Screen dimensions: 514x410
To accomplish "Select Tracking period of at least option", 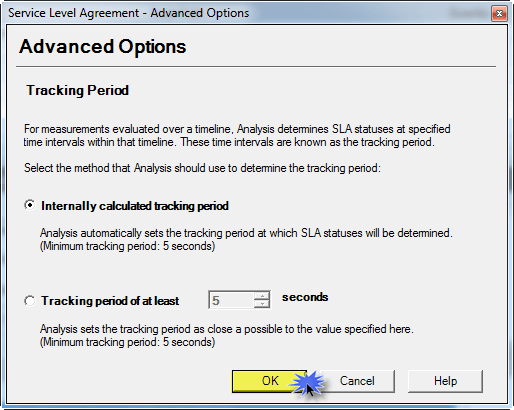I will coord(29,301).
